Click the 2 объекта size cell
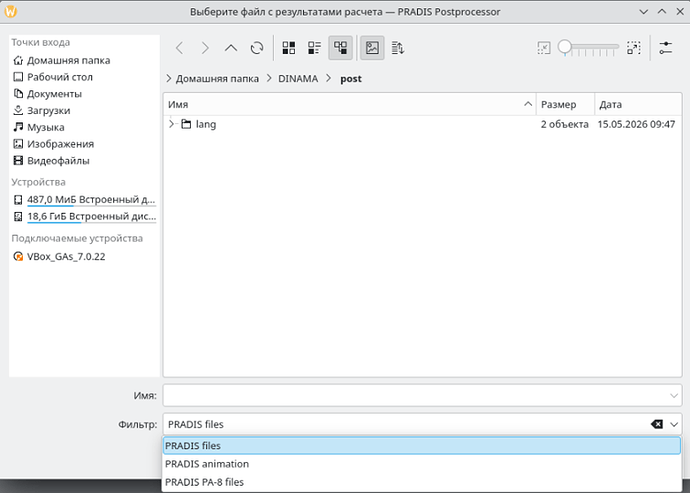690x493 pixels. tap(565, 124)
